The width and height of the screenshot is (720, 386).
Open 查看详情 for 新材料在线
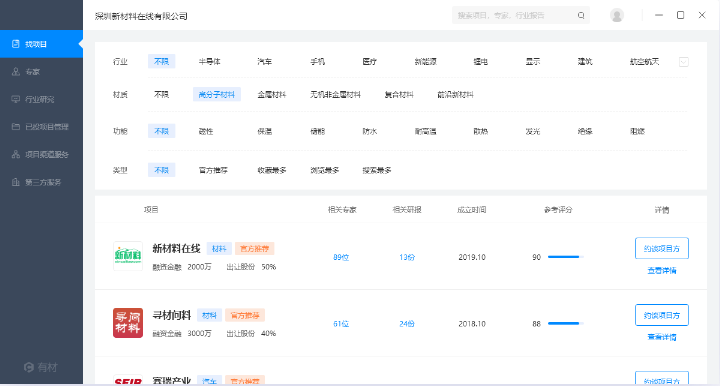point(662,271)
